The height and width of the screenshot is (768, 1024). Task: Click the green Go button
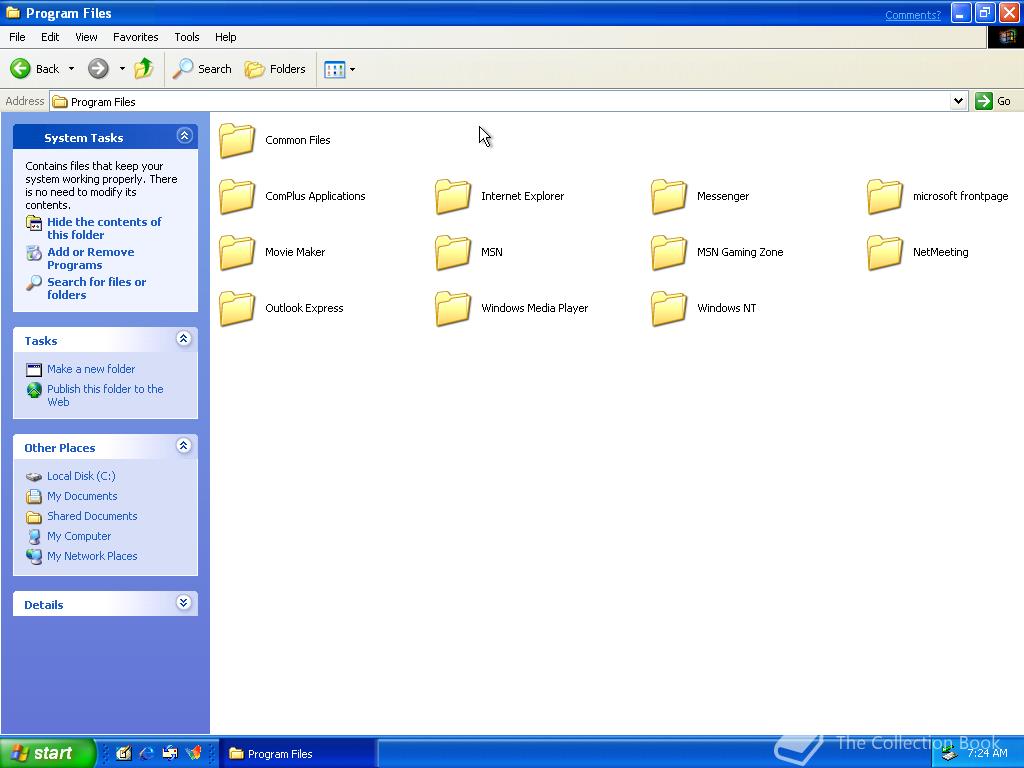[x=993, y=101]
